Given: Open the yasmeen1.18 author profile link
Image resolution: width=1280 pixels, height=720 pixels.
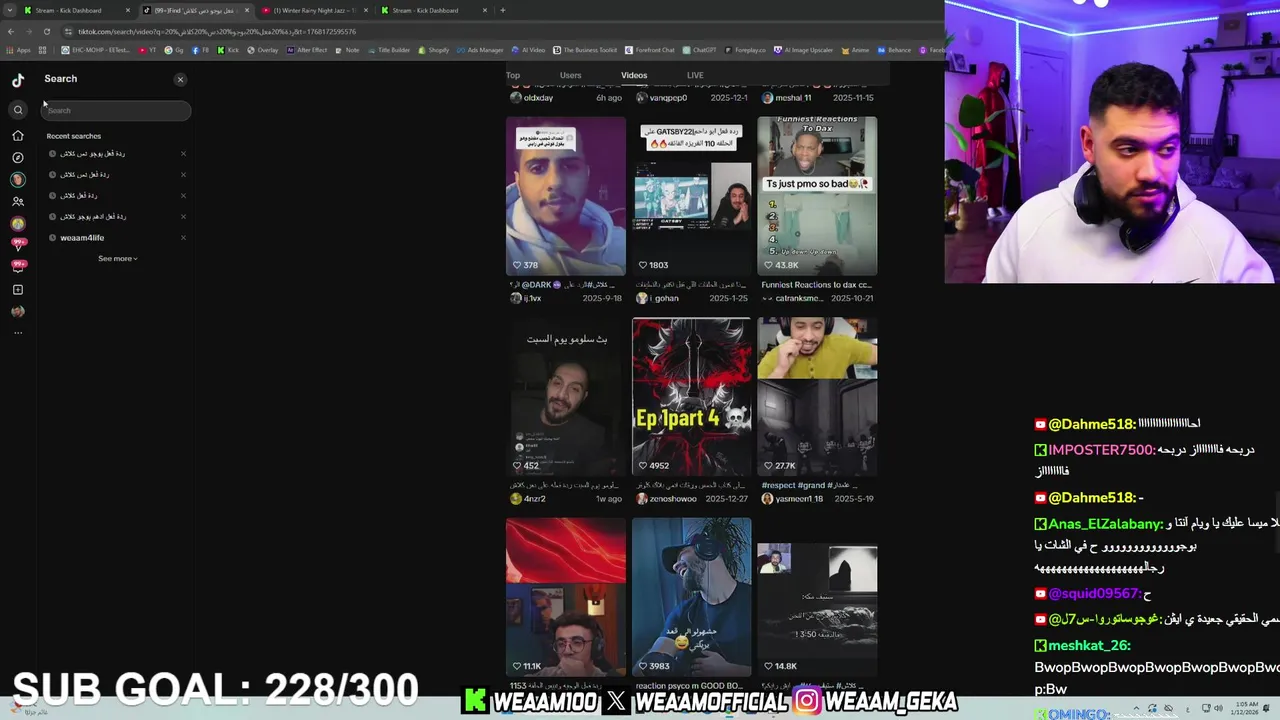Looking at the screenshot, I should coord(792,499).
